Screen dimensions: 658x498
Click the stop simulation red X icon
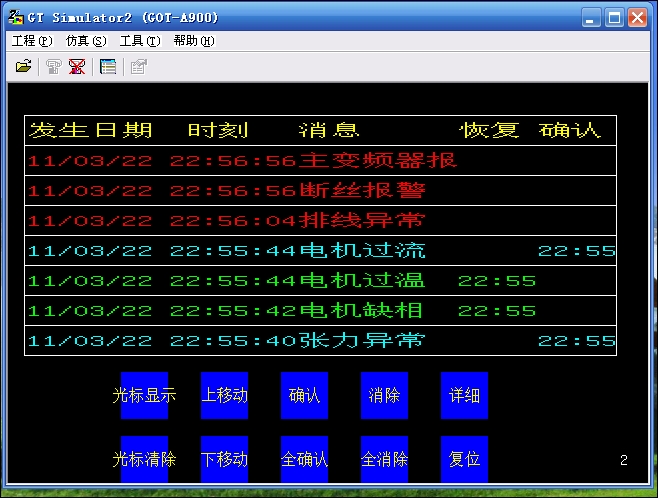(77, 67)
